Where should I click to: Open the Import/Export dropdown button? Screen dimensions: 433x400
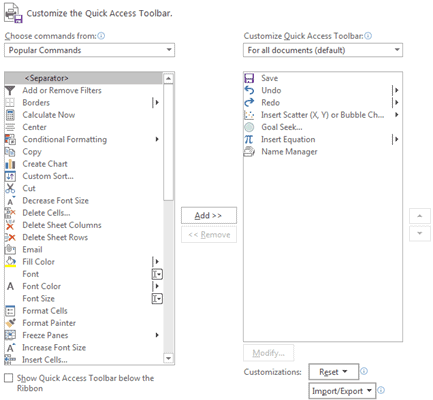point(342,391)
